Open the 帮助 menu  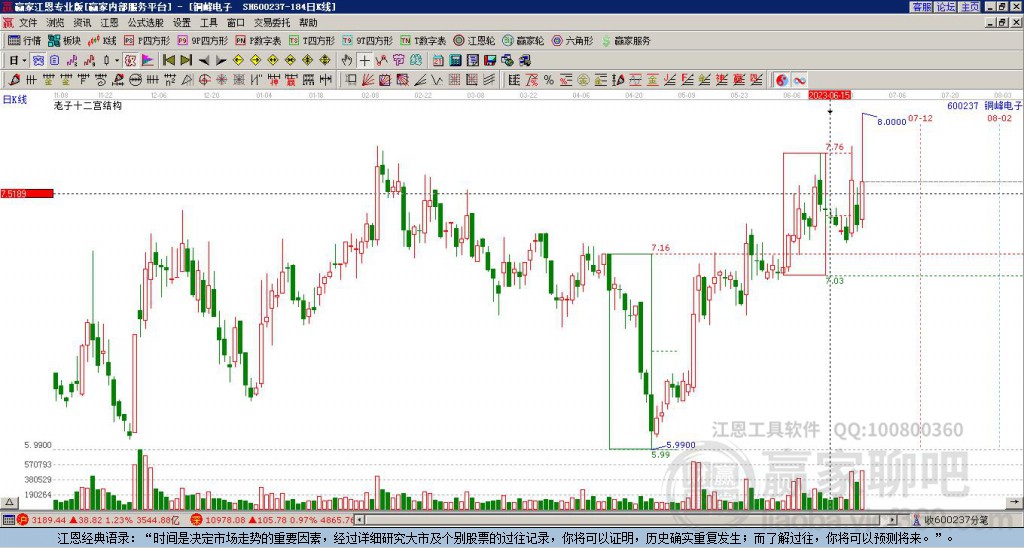308,23
